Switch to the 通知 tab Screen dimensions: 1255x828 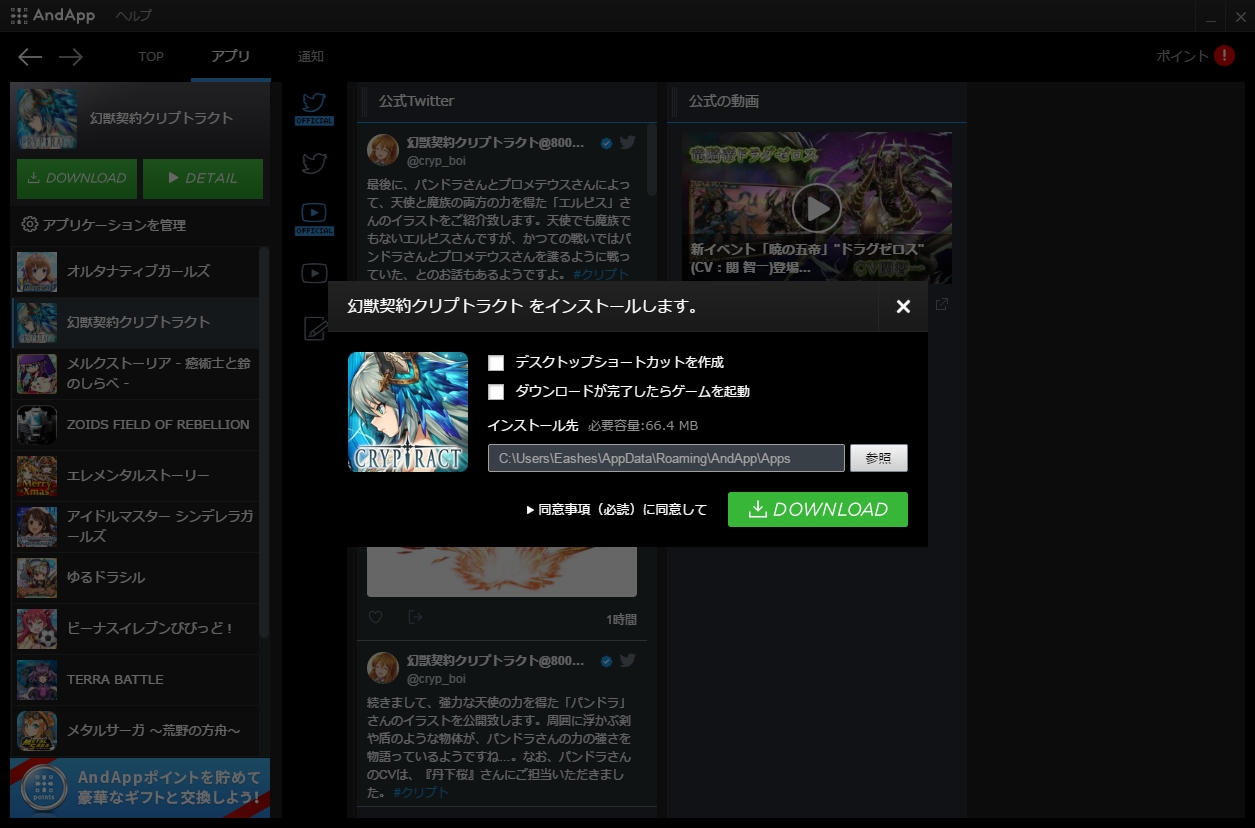pyautogui.click(x=311, y=57)
